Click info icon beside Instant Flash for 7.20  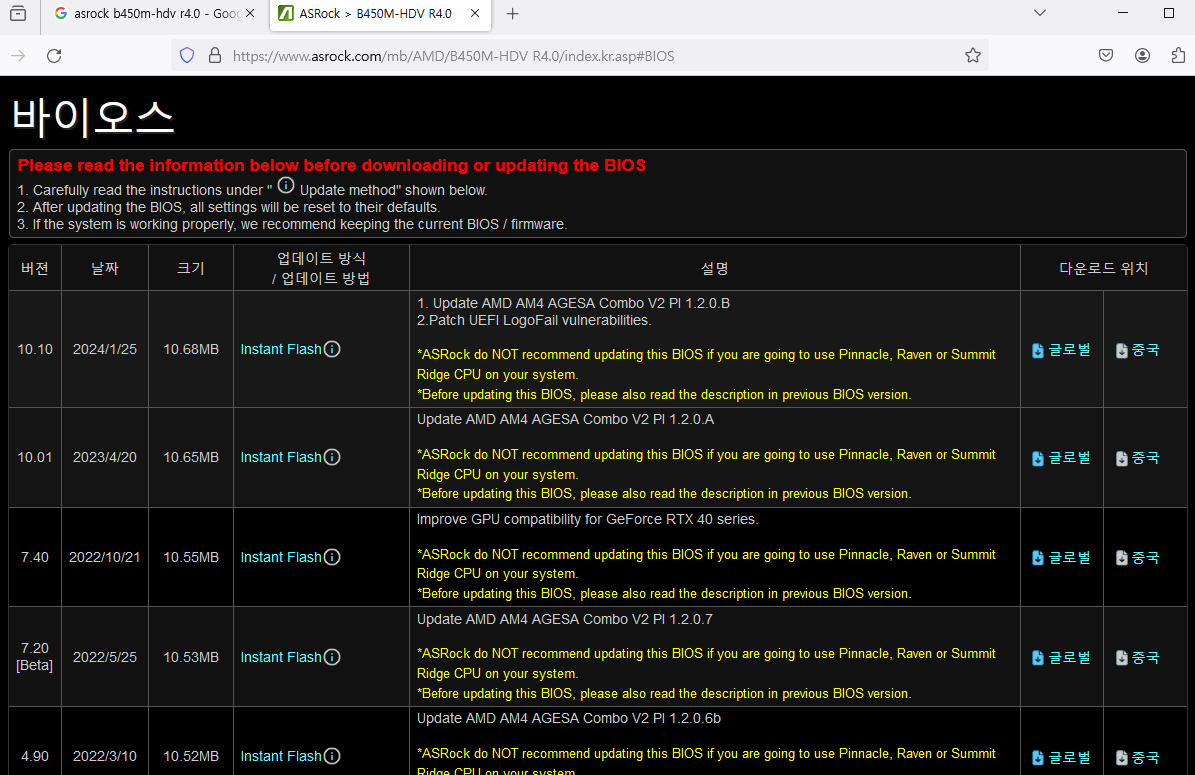point(332,657)
